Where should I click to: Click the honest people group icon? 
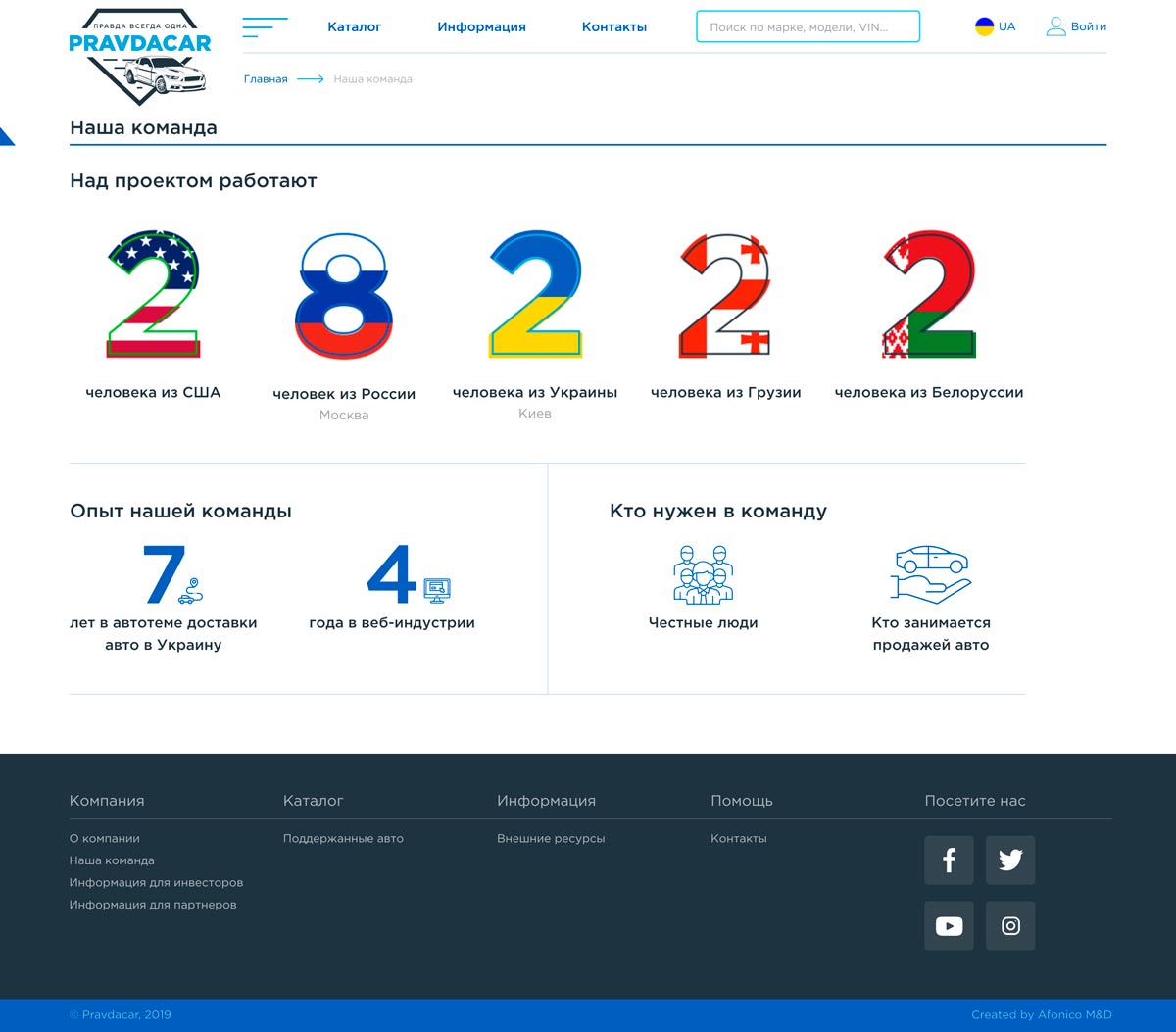(x=704, y=573)
